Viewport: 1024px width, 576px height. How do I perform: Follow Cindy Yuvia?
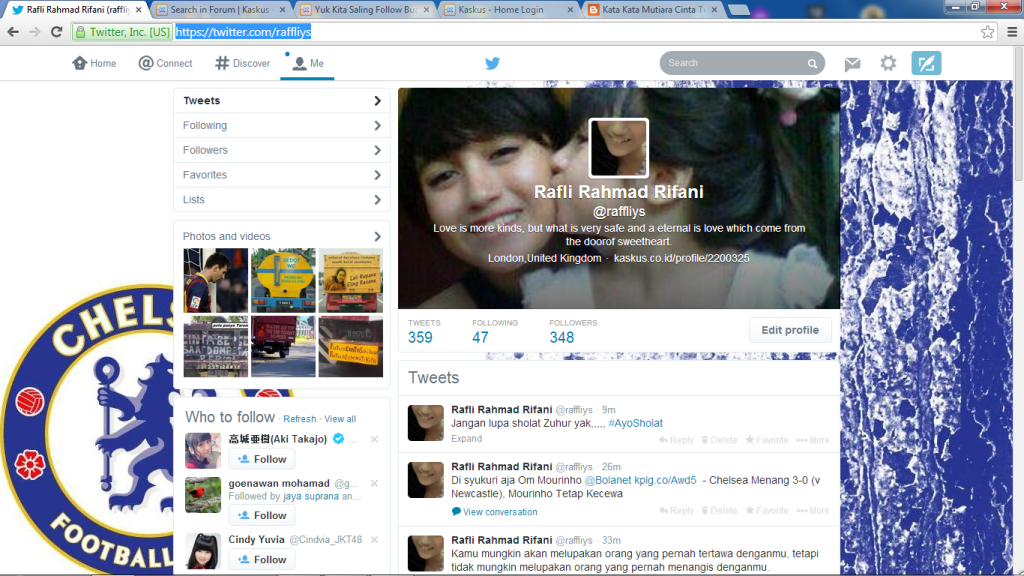tap(262, 560)
